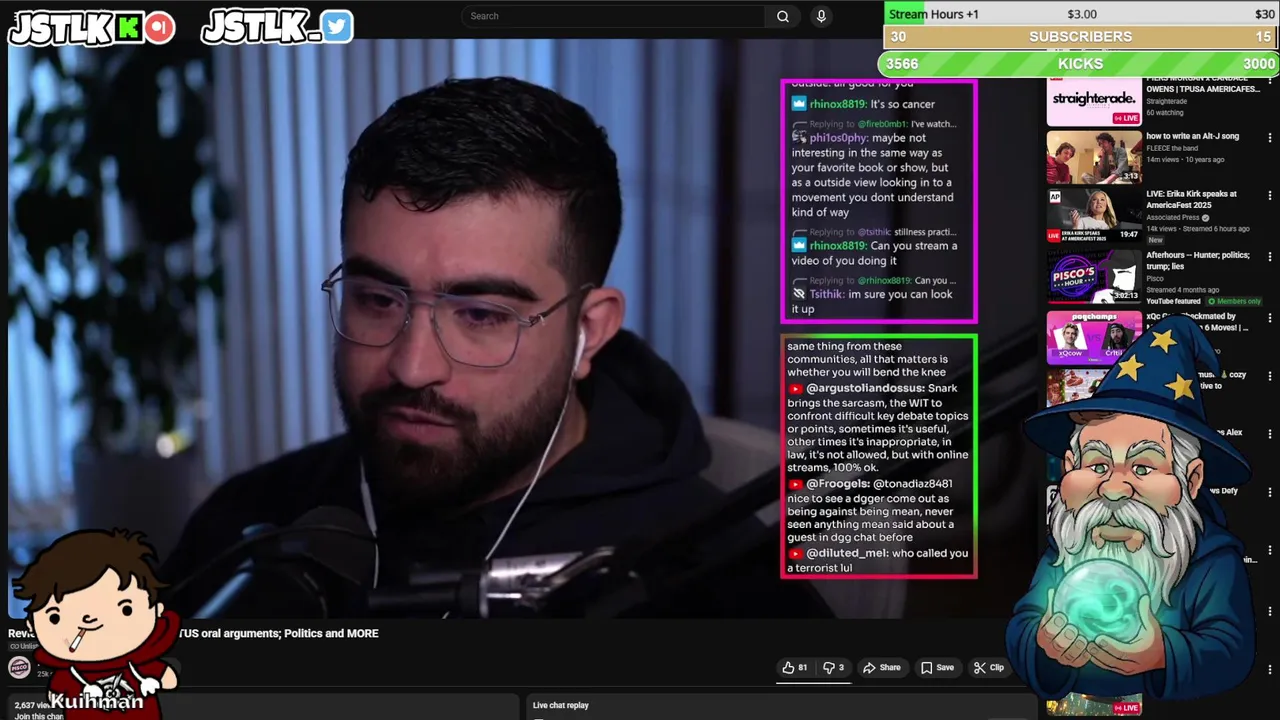Activate voice search microphone icon
Screen dimensions: 1280x720
(x=821, y=16)
